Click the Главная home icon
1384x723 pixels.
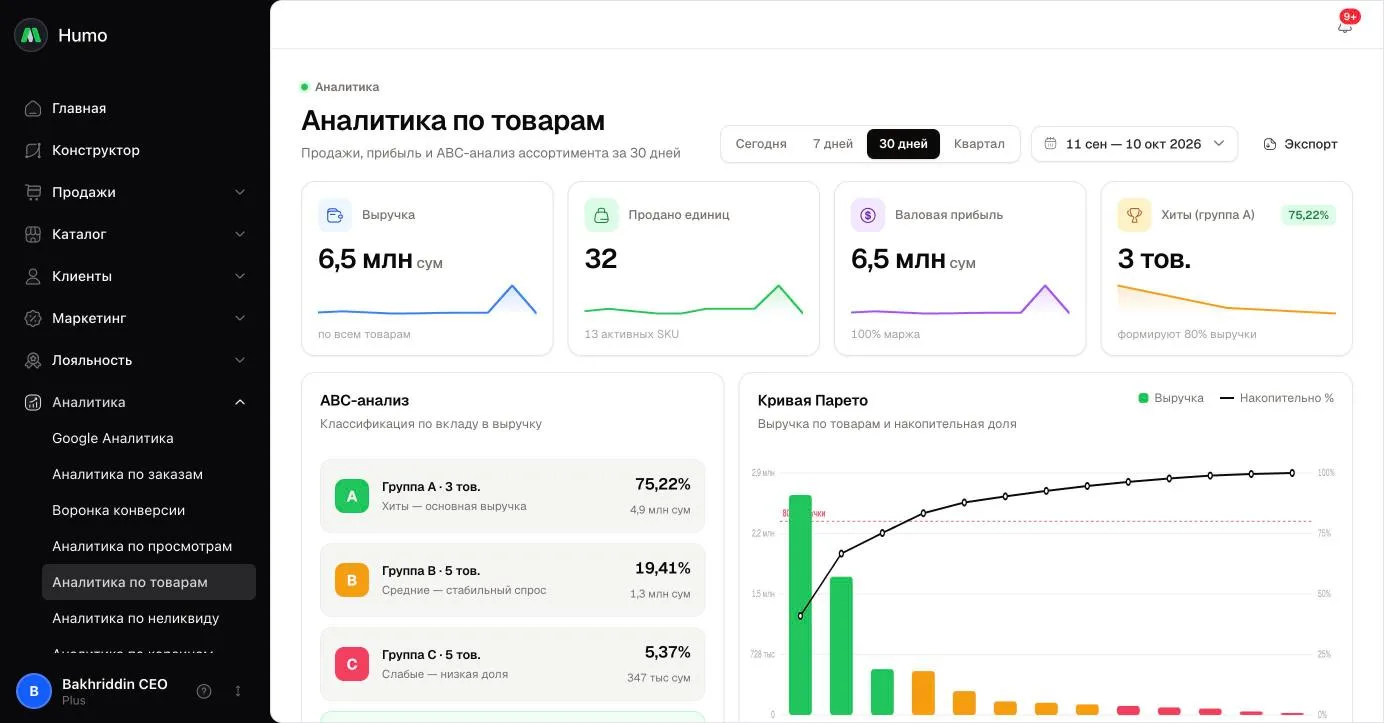tap(33, 108)
